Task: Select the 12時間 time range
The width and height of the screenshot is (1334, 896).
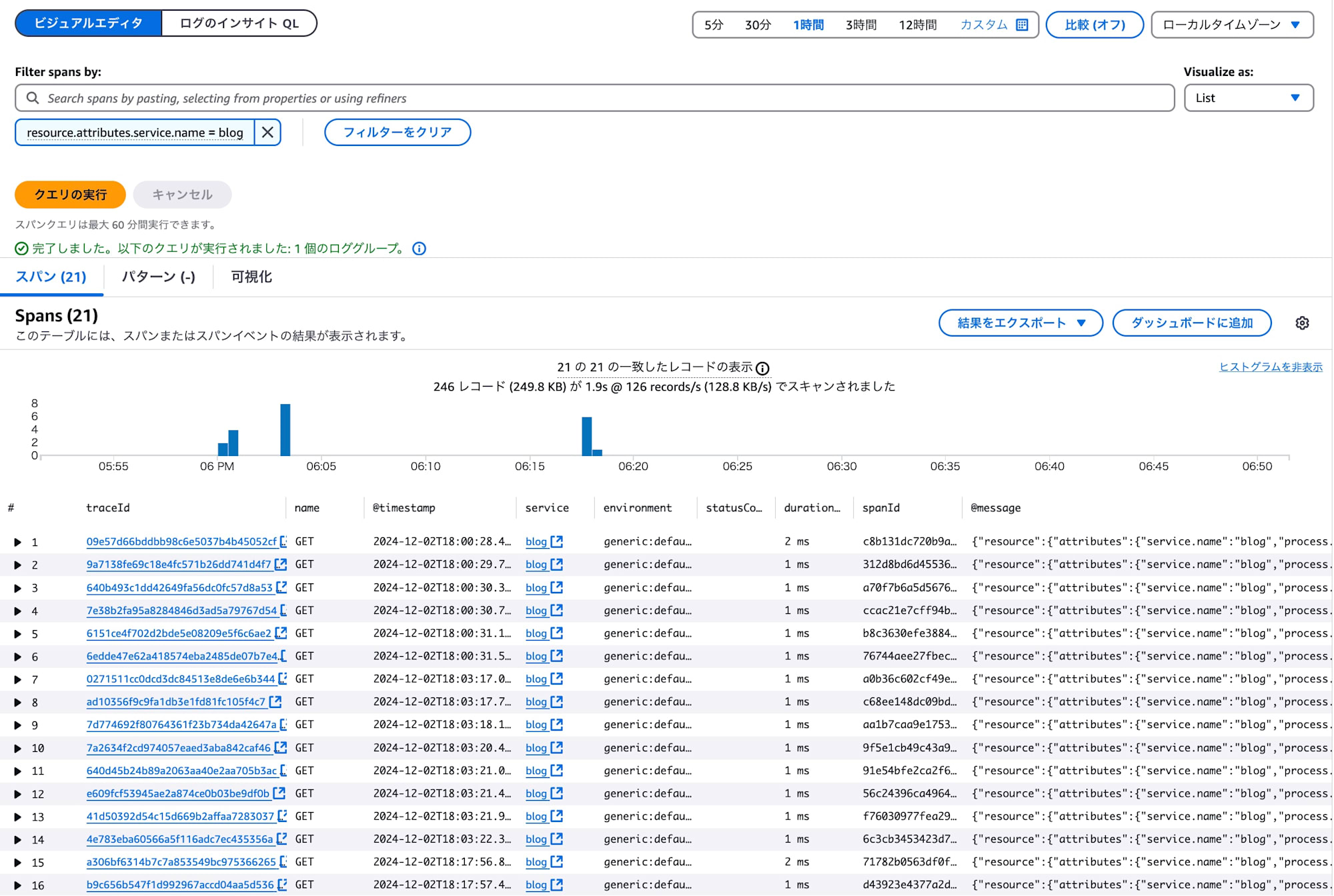Action: 918,25
